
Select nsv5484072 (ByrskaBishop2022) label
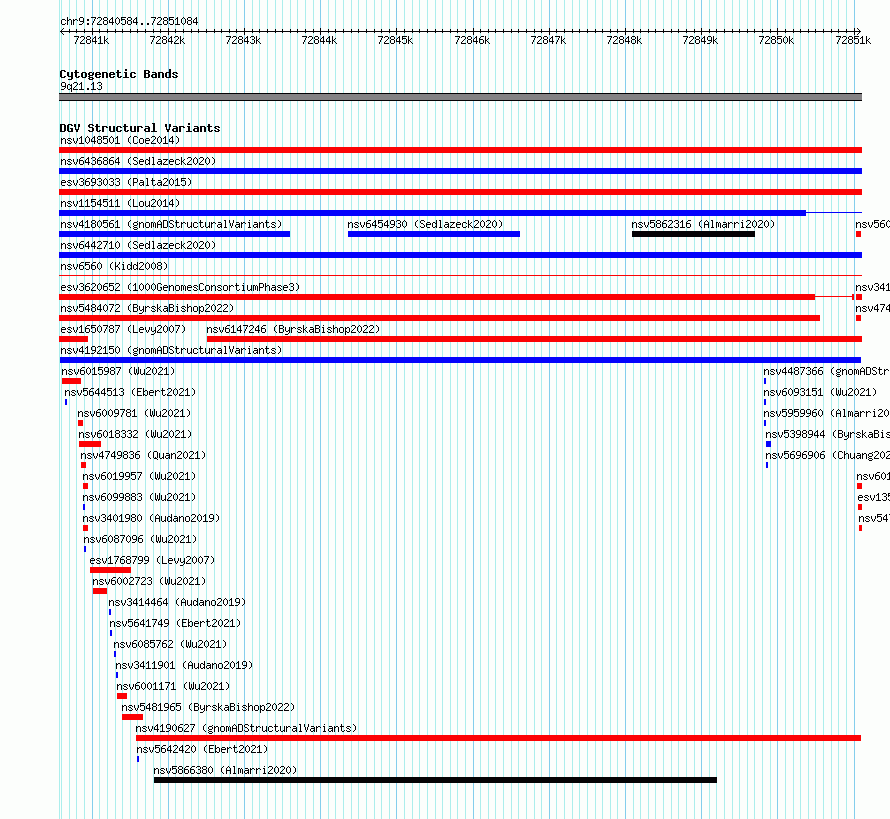147,308
